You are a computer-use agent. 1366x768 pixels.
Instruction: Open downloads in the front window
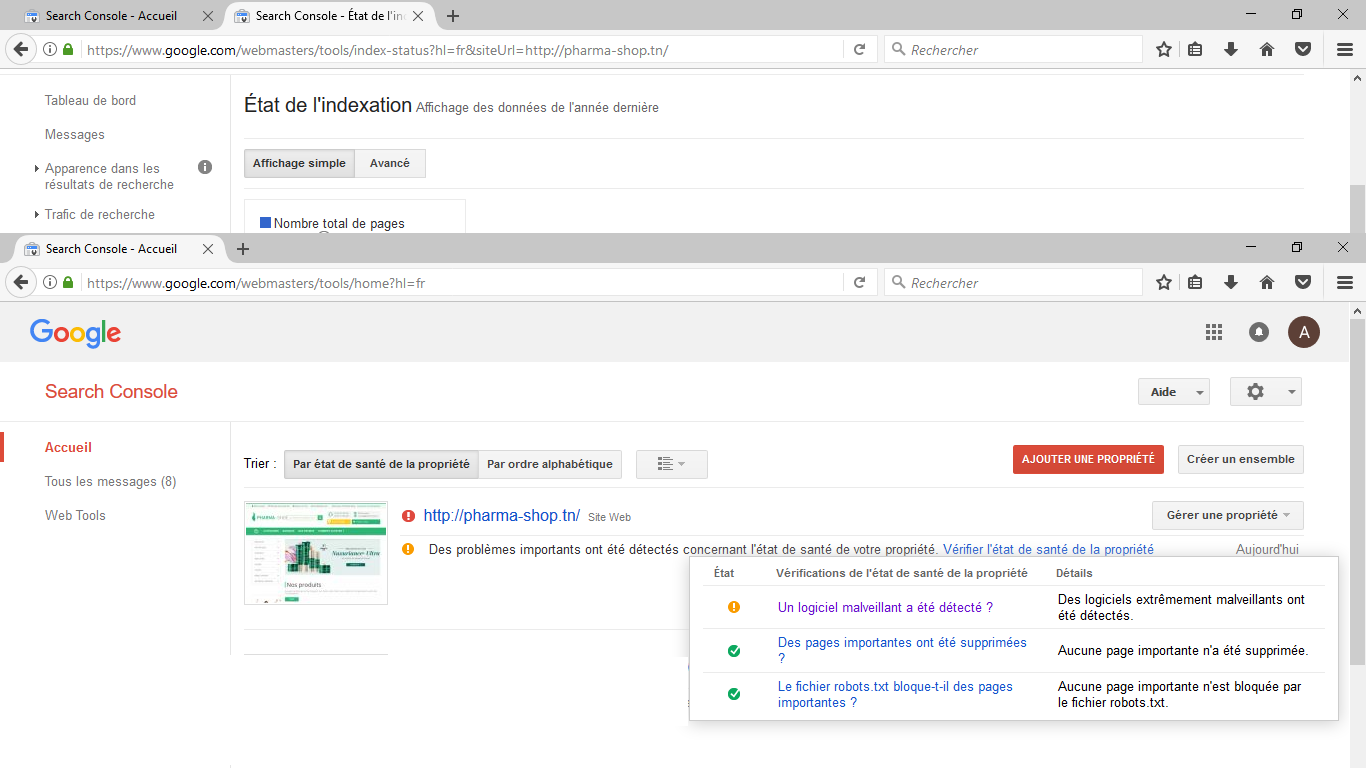tap(1231, 283)
